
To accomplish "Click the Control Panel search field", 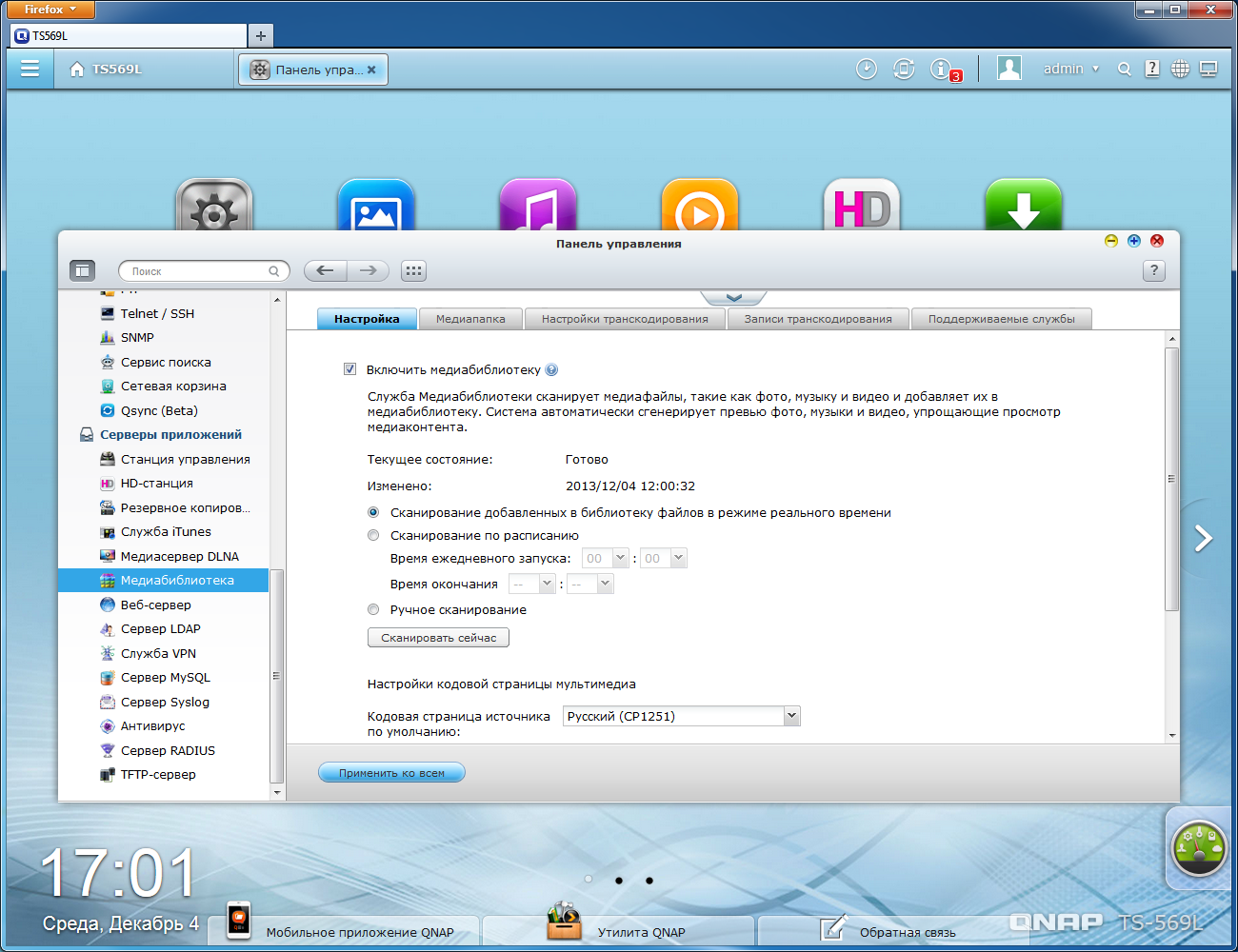I will click(x=204, y=271).
